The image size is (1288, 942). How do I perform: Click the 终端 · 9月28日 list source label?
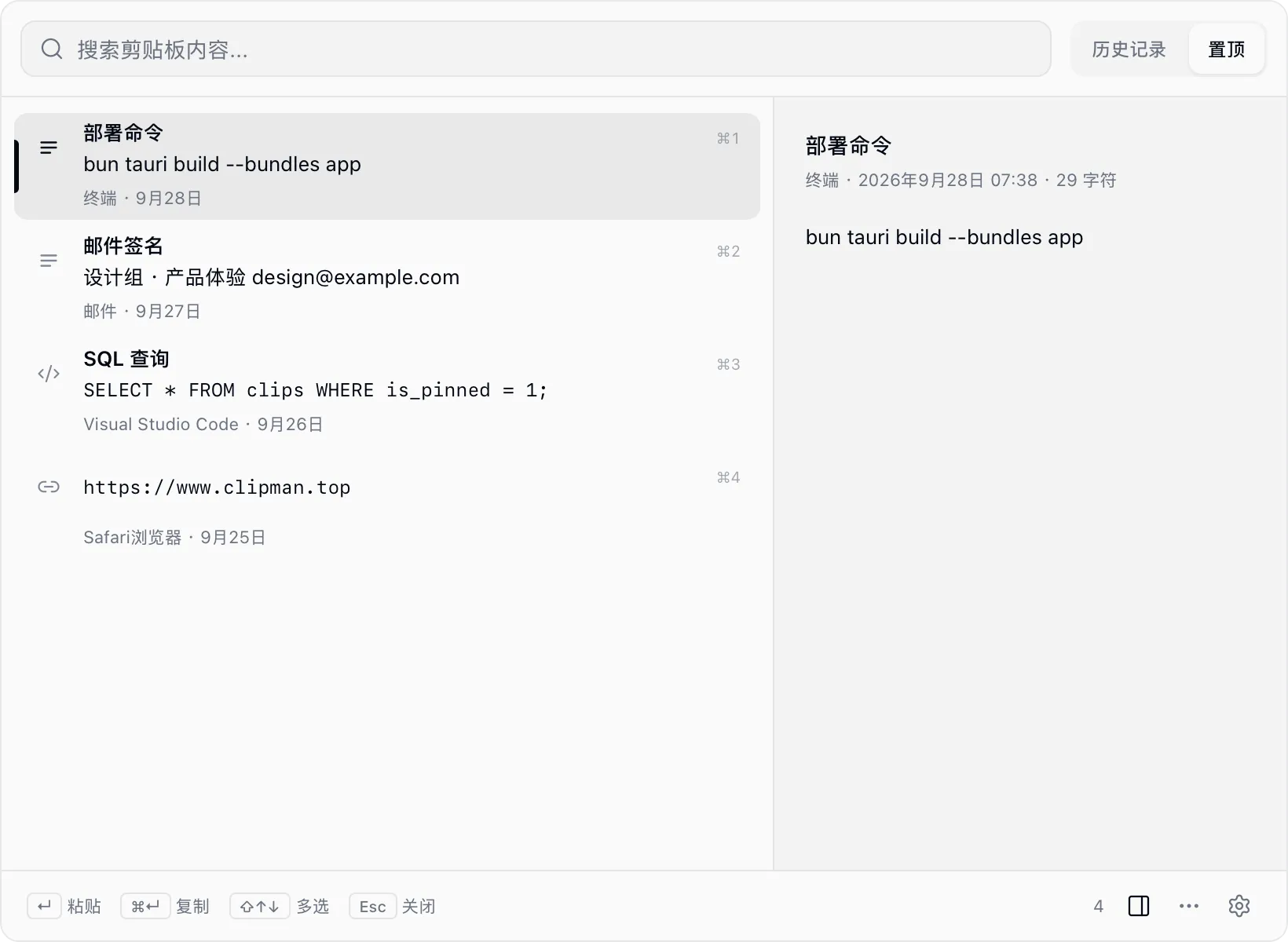pyautogui.click(x=142, y=199)
